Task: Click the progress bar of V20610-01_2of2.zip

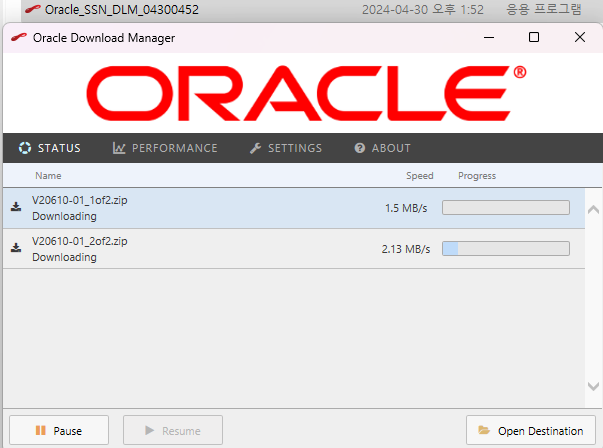Action: point(506,248)
